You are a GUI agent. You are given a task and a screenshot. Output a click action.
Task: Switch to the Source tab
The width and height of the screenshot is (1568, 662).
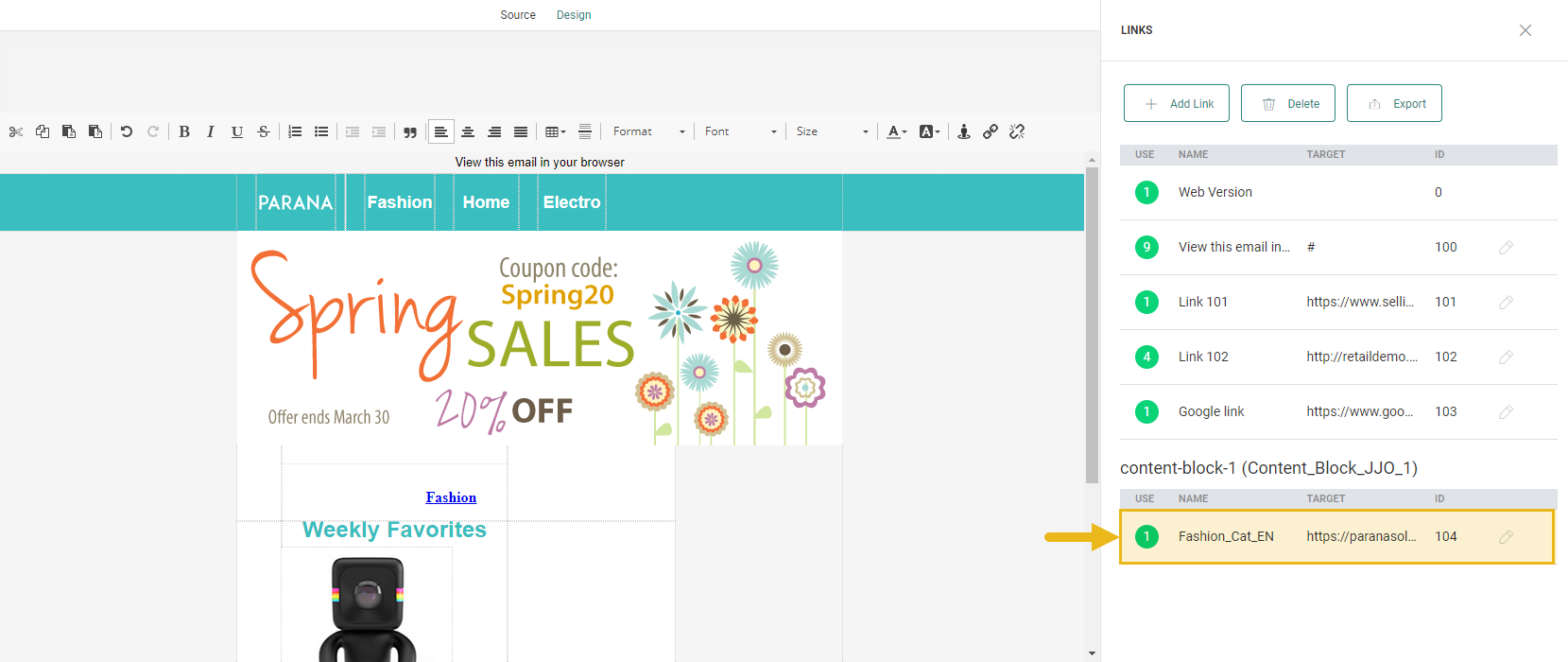518,15
